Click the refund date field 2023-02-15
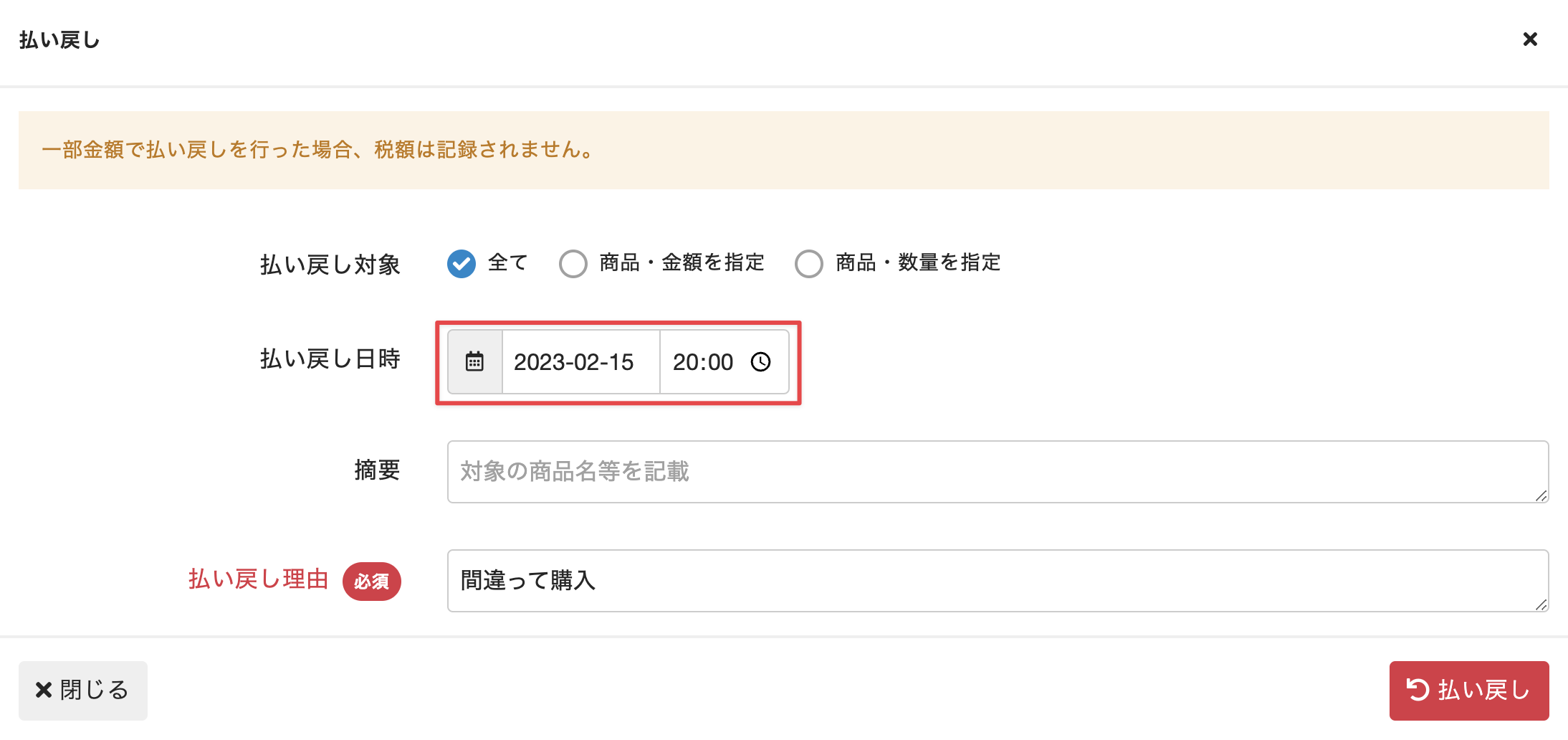Screen dimensions: 1568x740 [574, 362]
